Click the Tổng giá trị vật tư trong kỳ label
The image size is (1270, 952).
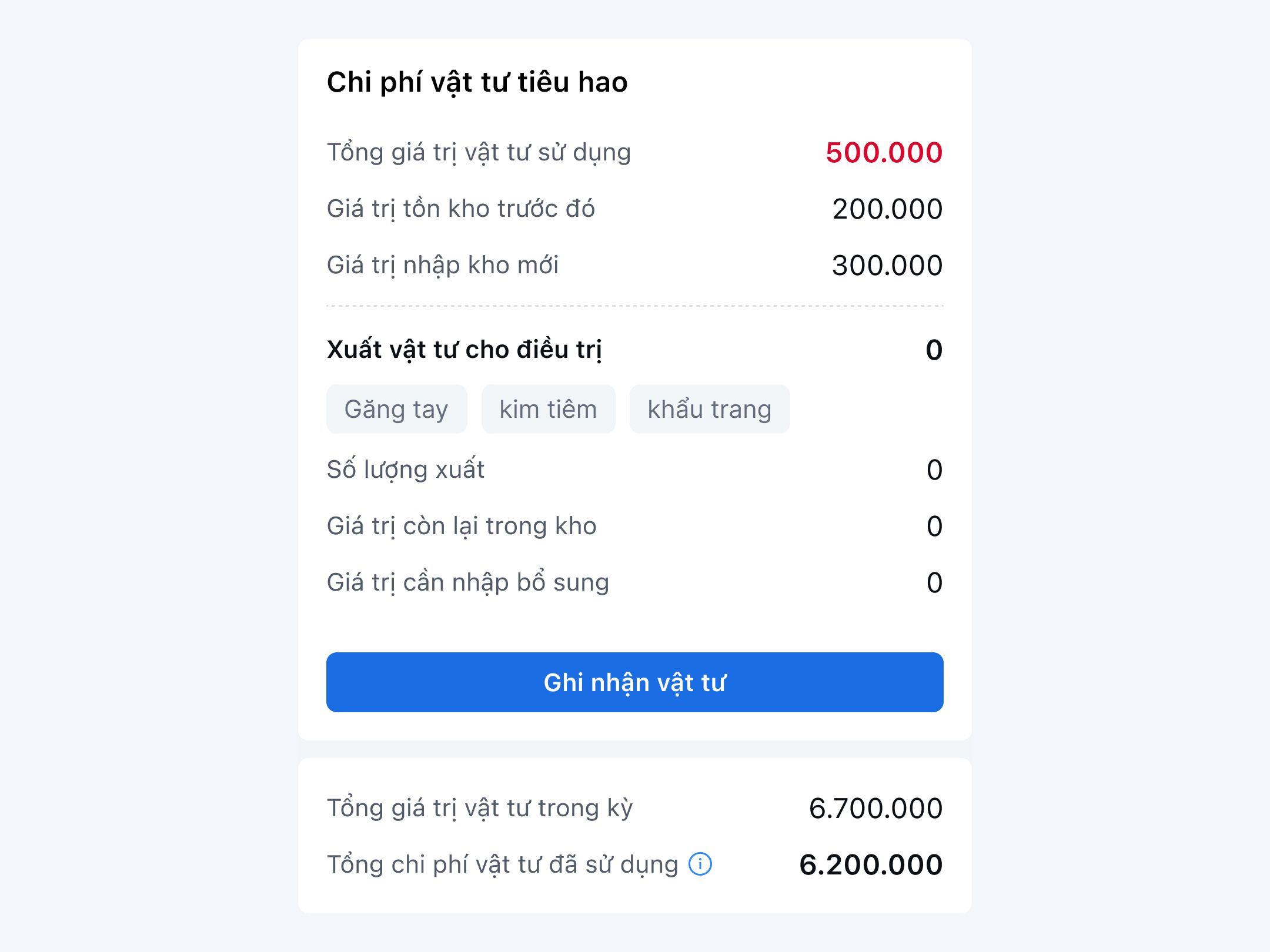pyautogui.click(x=479, y=808)
